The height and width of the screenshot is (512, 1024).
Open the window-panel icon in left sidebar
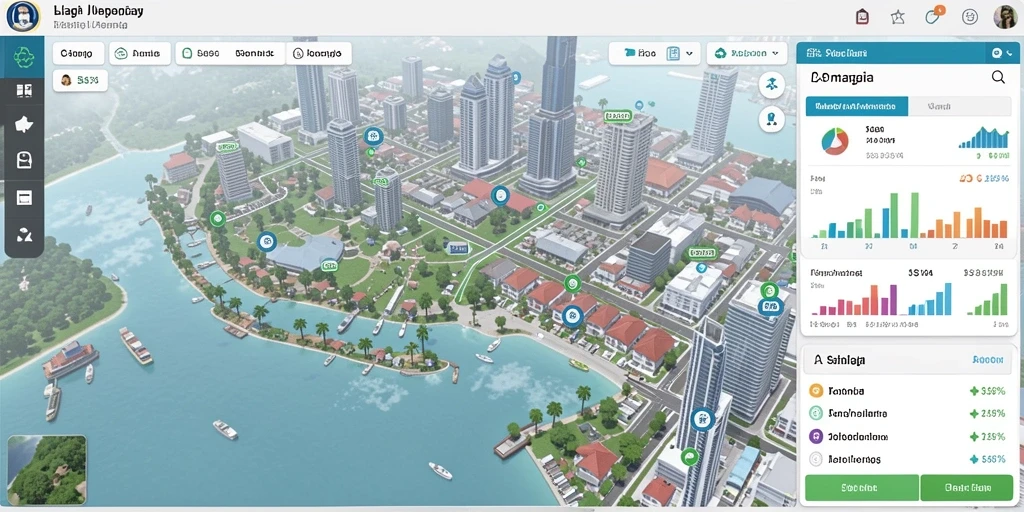click(x=24, y=198)
